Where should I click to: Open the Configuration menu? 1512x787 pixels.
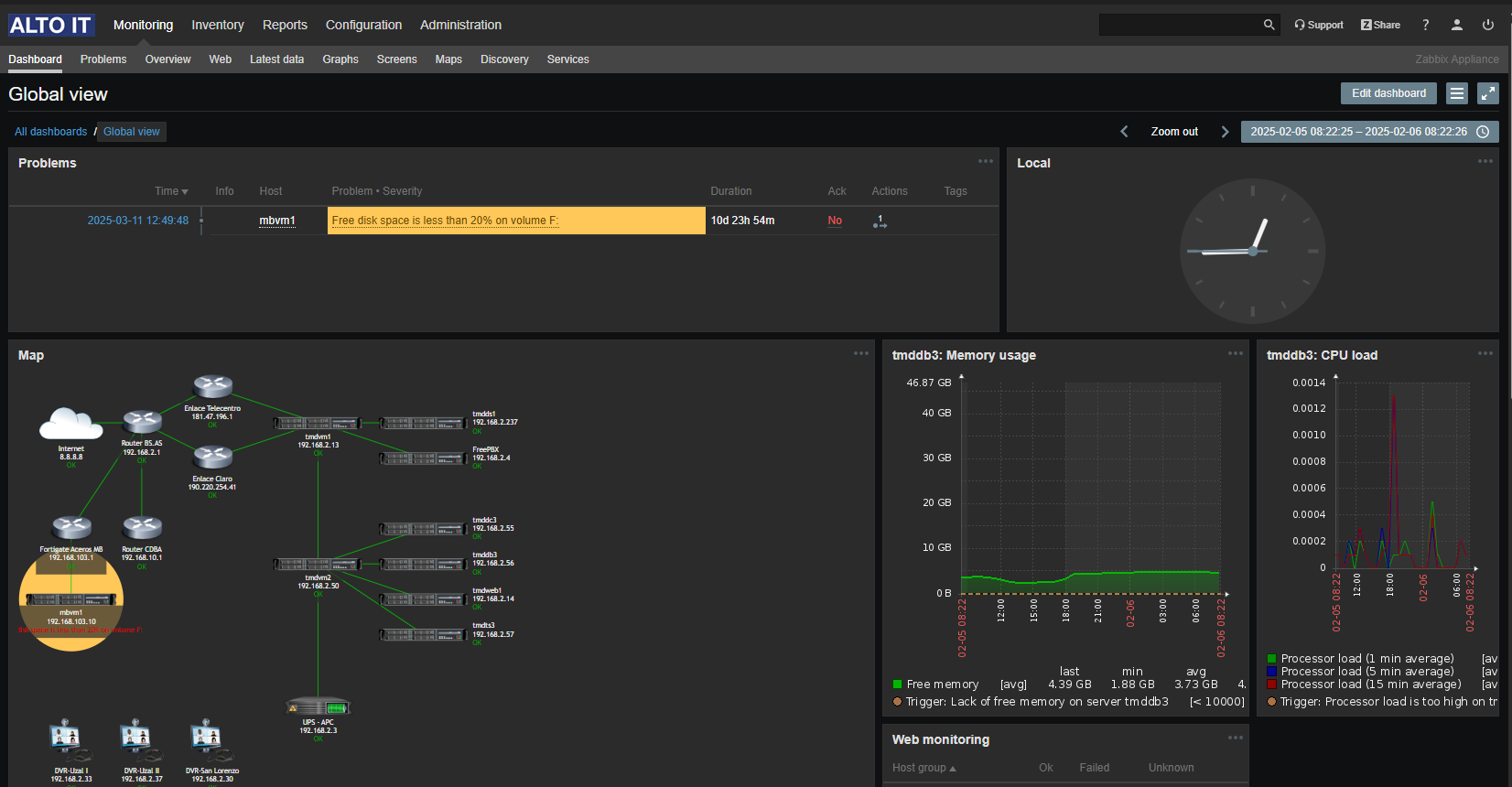point(363,25)
